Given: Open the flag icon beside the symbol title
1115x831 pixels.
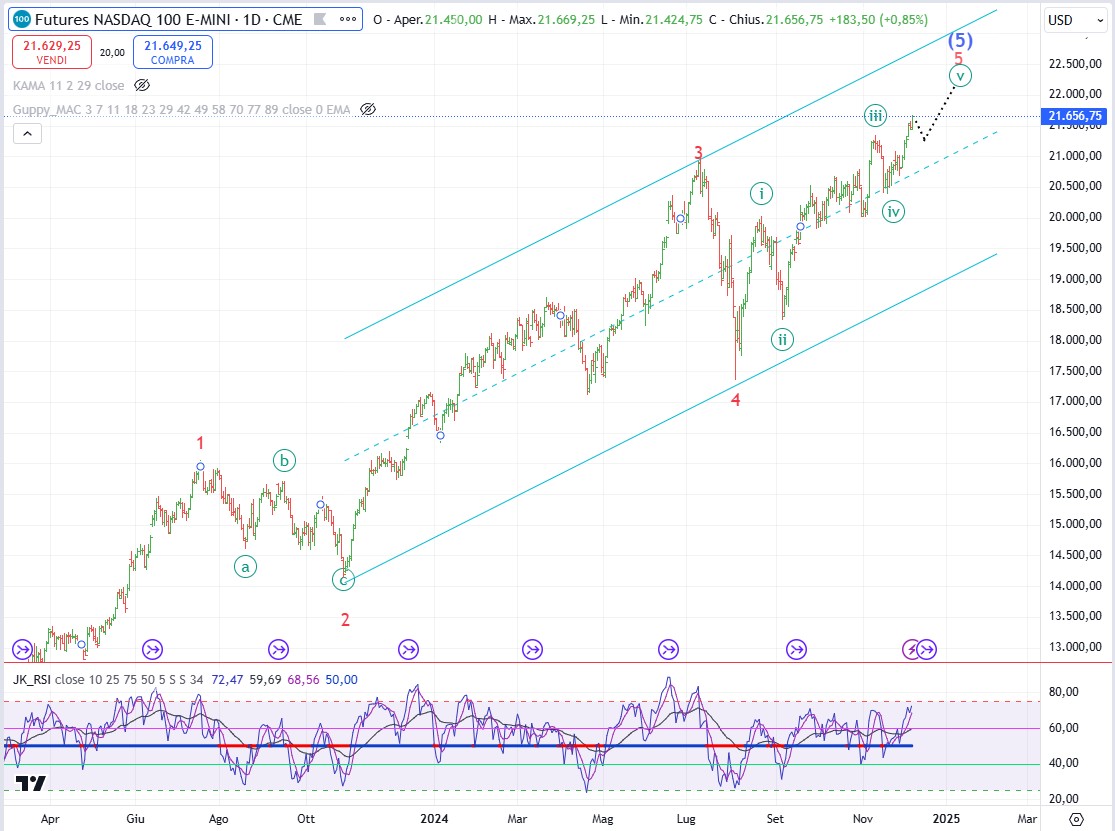Looking at the screenshot, I should [x=320, y=19].
